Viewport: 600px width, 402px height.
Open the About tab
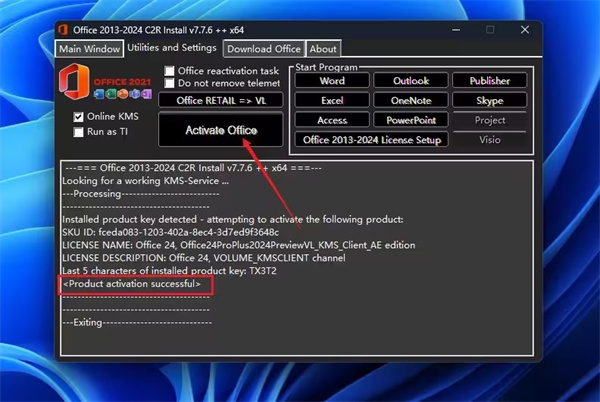323,49
